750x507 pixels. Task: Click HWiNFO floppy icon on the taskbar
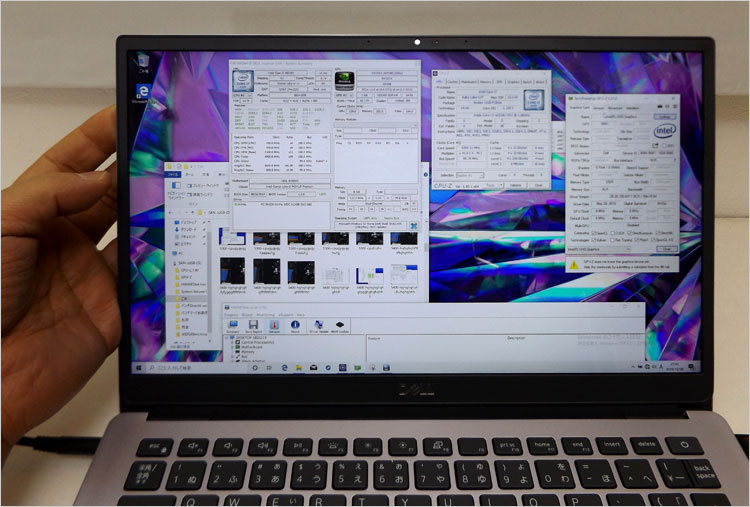click(386, 368)
